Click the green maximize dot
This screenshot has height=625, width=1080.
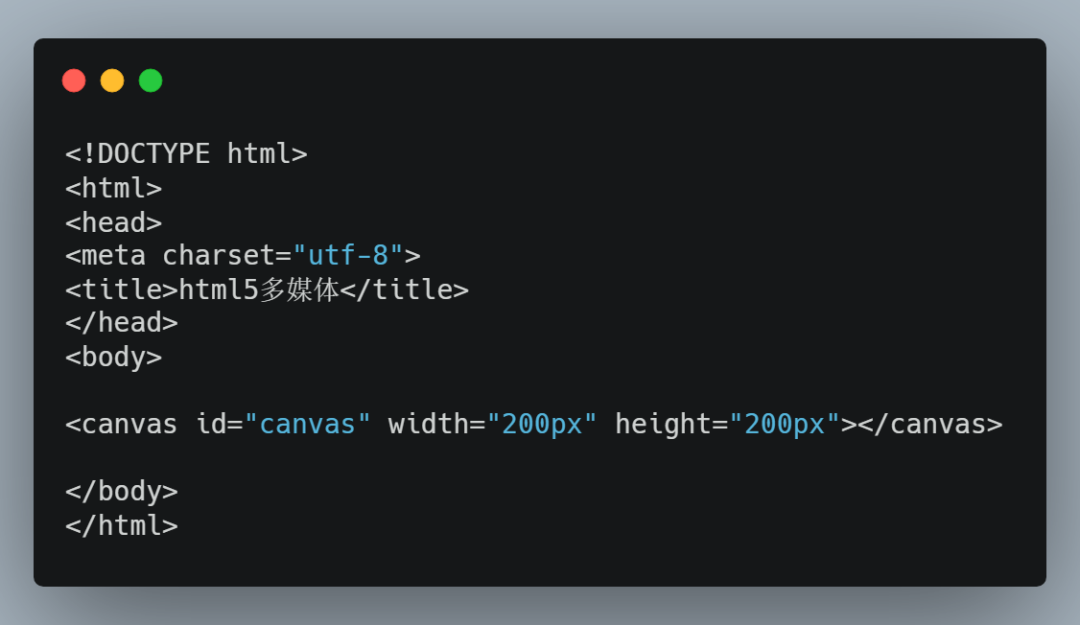click(x=150, y=81)
